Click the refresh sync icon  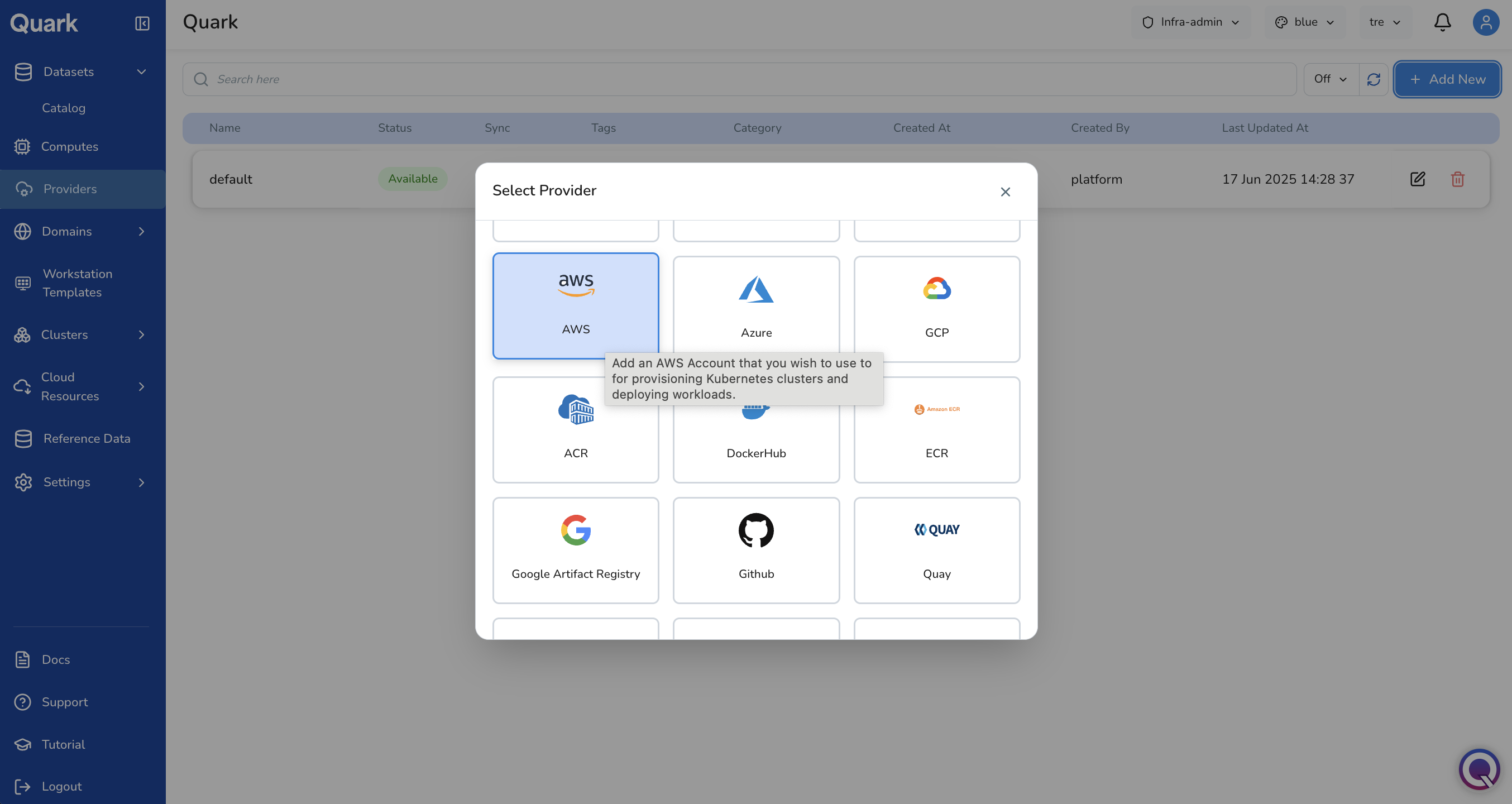(1374, 79)
